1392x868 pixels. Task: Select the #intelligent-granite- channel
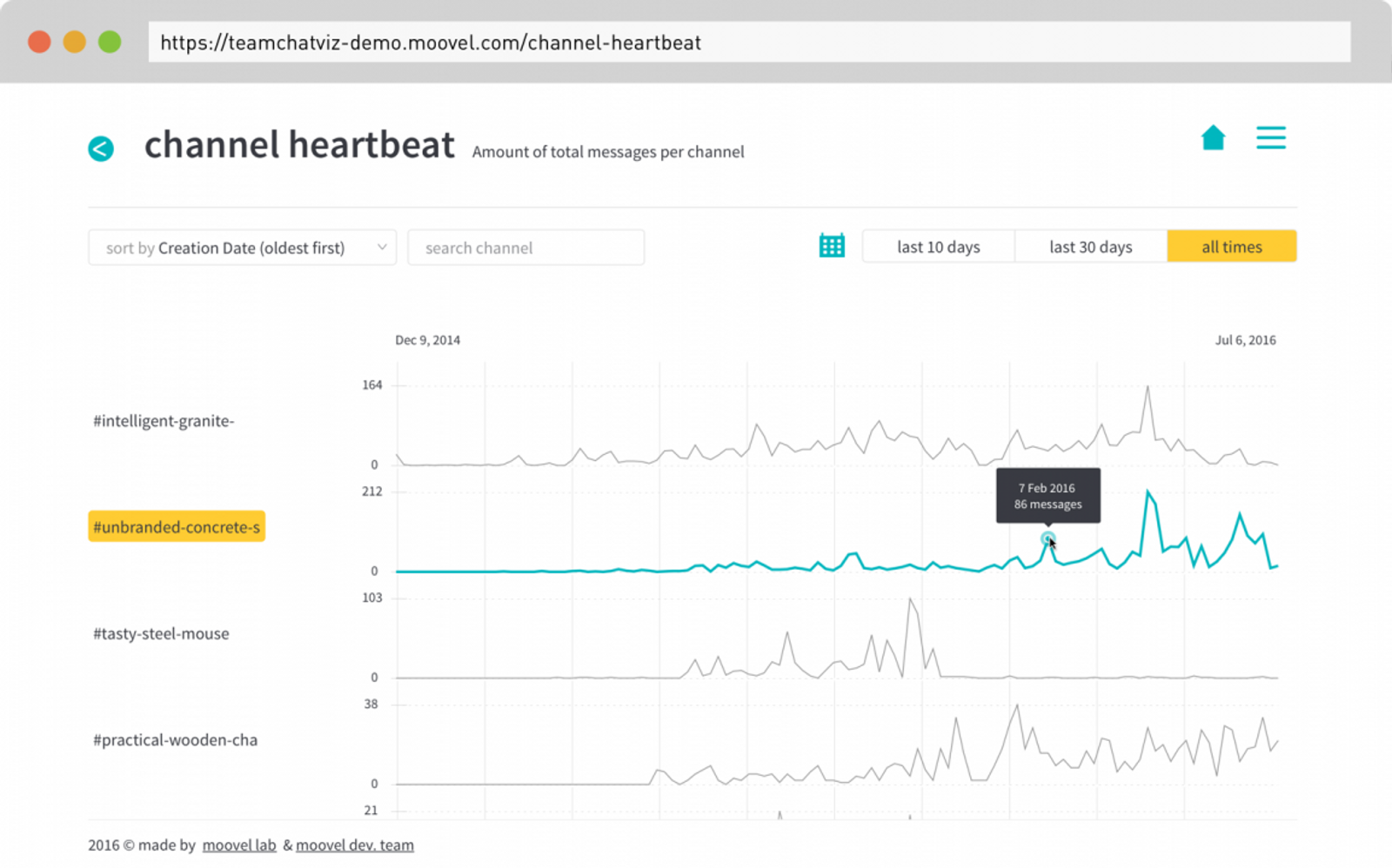pyautogui.click(x=164, y=421)
